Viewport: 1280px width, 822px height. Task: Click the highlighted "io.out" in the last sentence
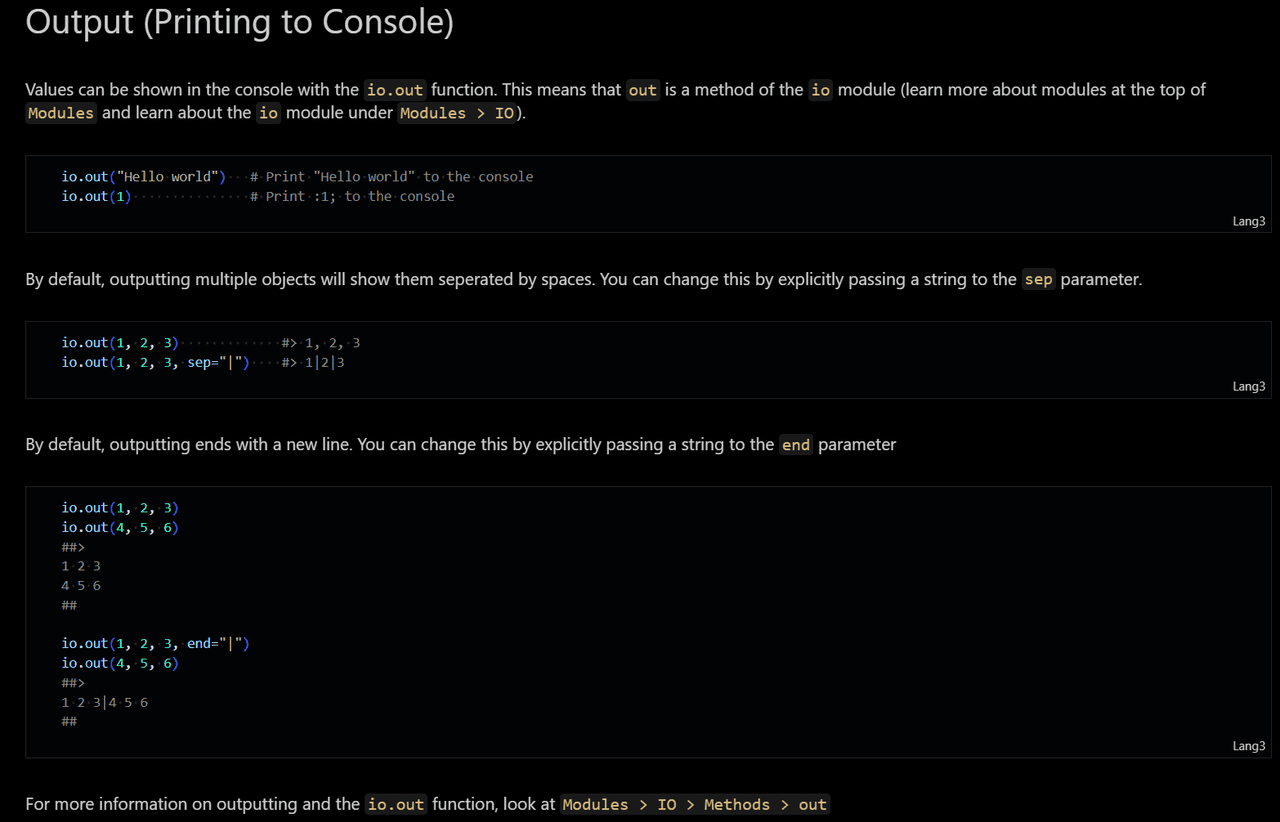coord(396,804)
